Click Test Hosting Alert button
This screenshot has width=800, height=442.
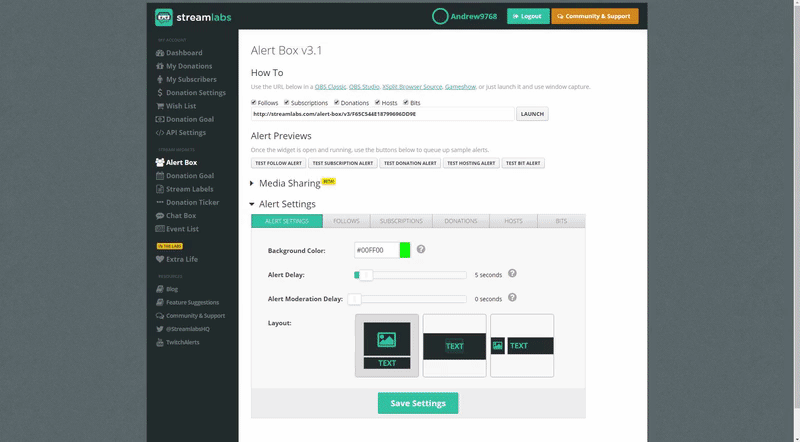click(471, 163)
